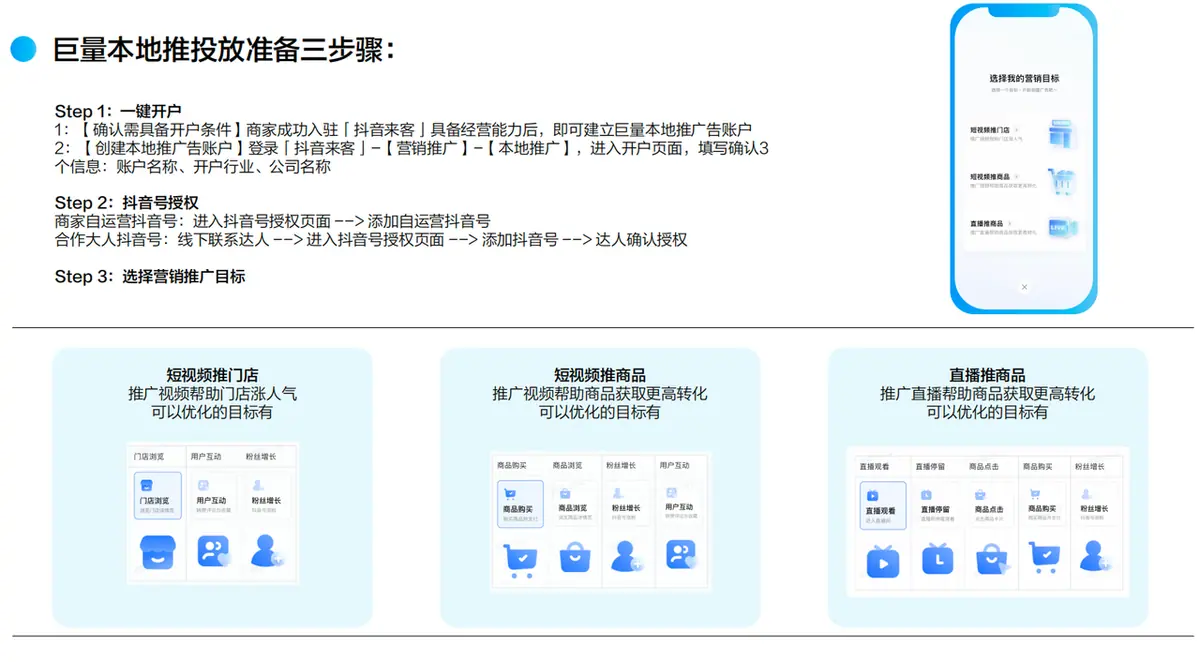
Task: Select 粉丝增长 option card in 短视频推门店 panel
Action: pyautogui.click(x=267, y=496)
